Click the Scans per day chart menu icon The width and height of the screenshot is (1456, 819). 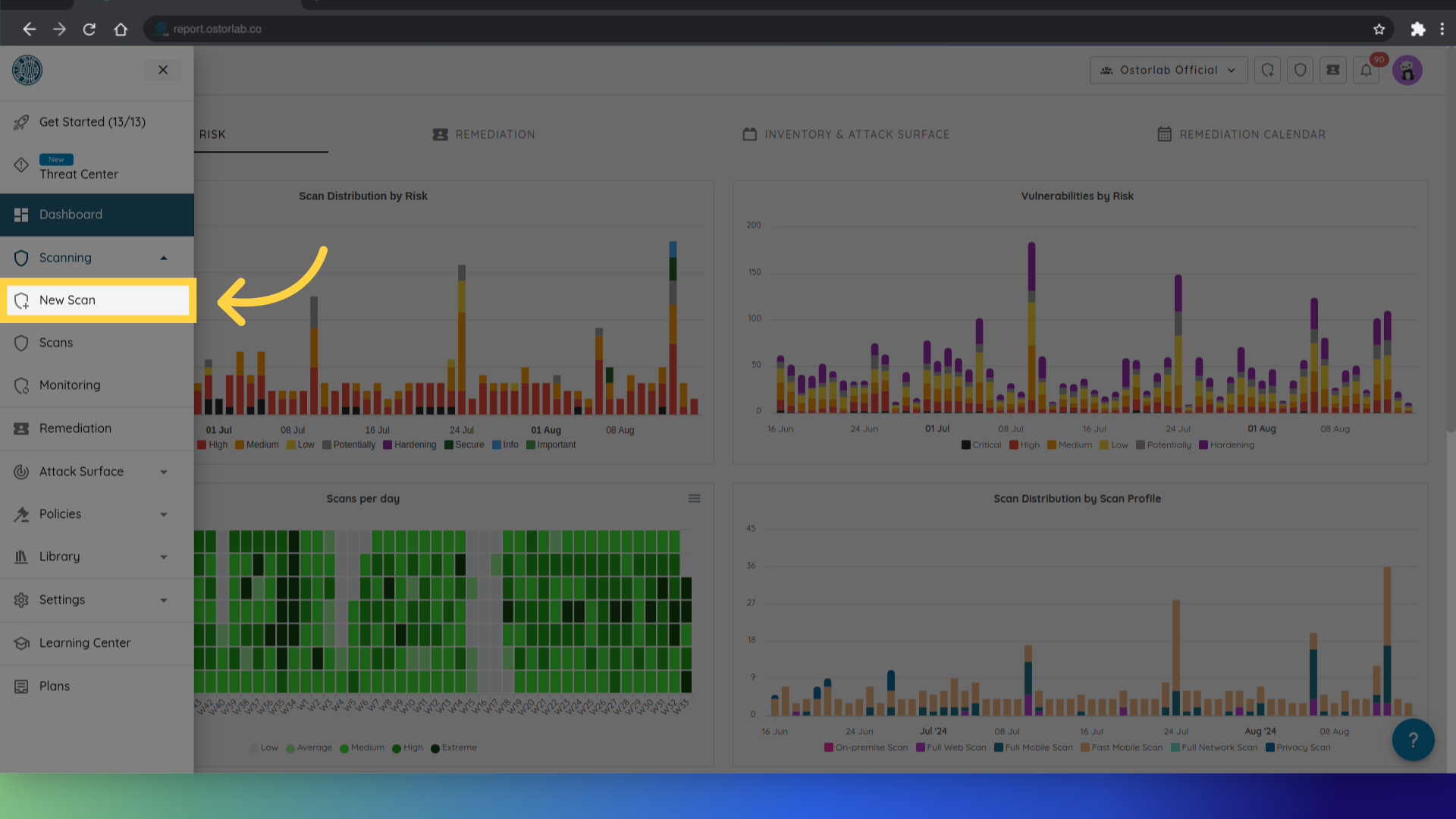(694, 498)
